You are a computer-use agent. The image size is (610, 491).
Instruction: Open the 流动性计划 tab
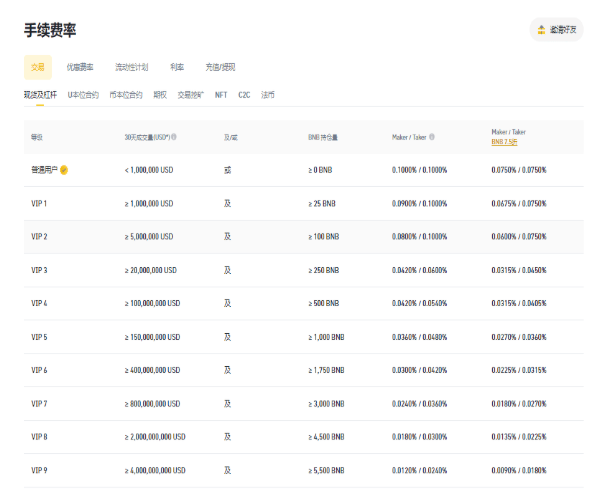131,67
